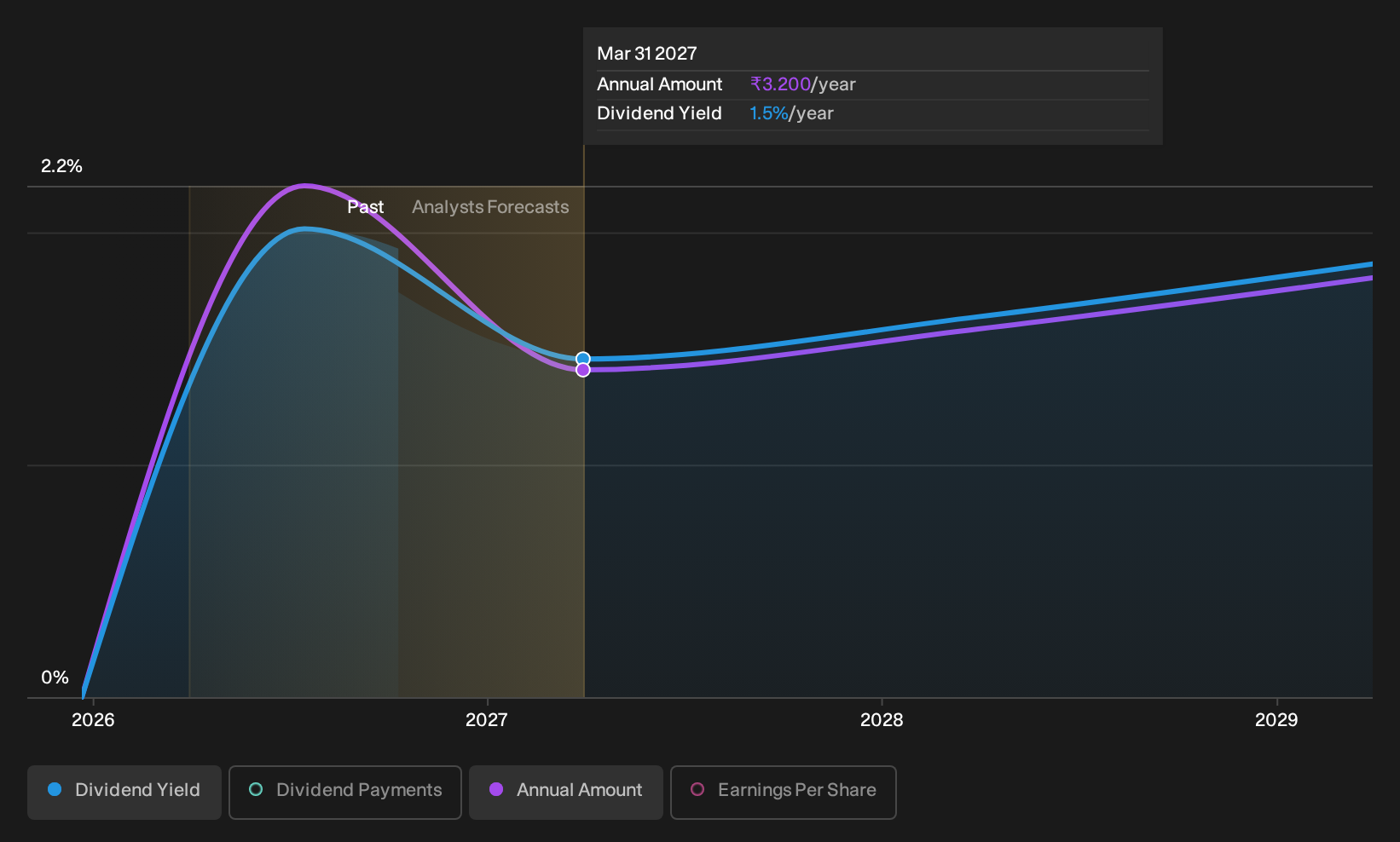This screenshot has width=1400, height=842.
Task: Click the 2.2% axis label
Action: 61,166
